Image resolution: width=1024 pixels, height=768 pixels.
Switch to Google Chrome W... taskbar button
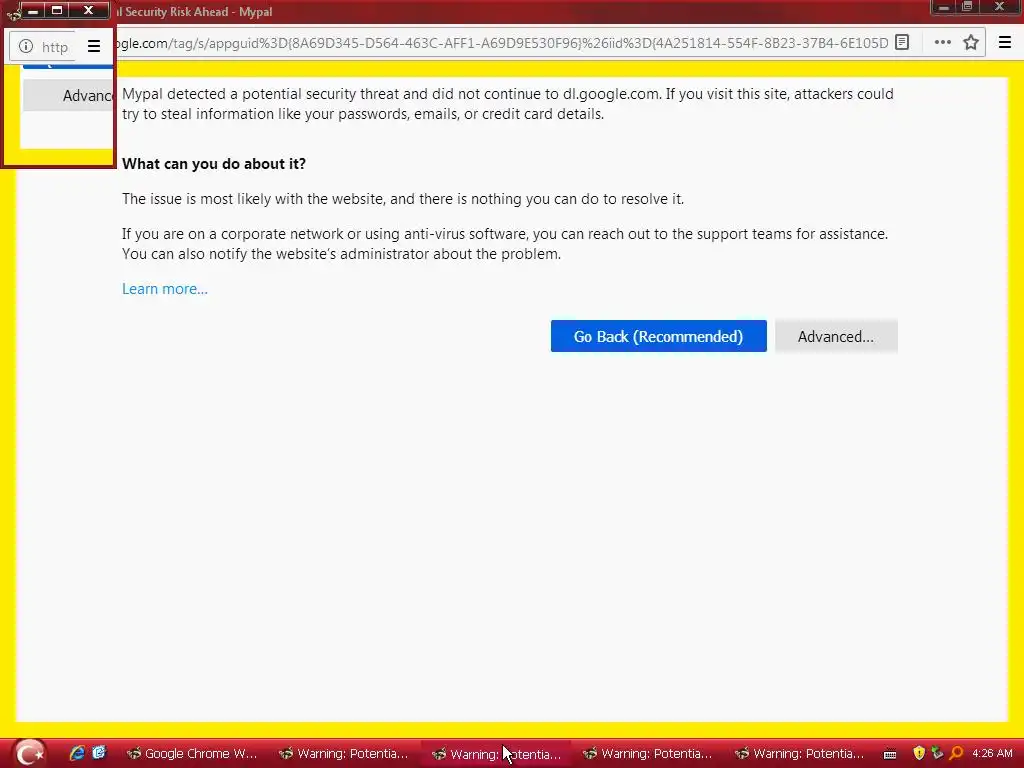[x=191, y=754]
